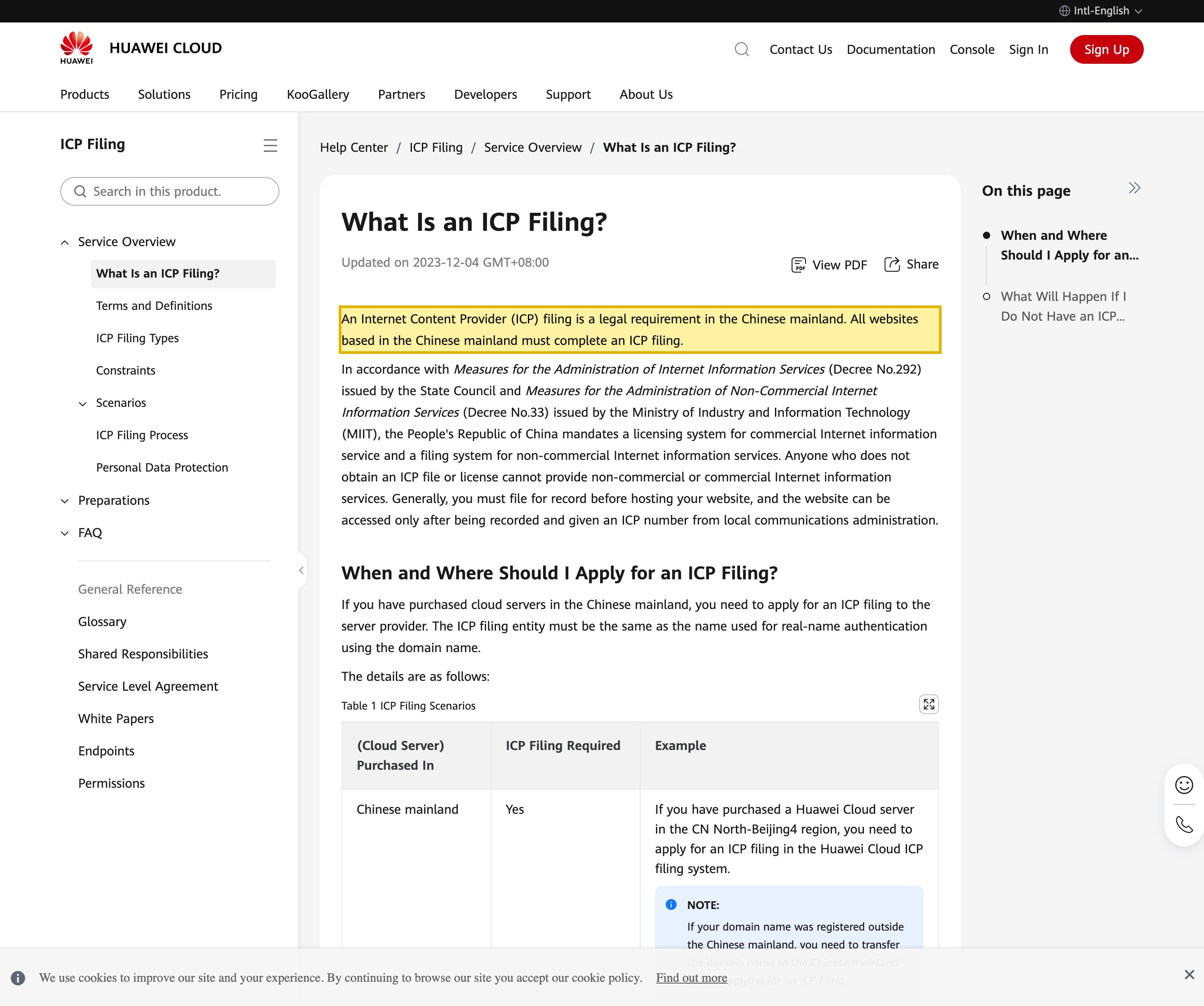This screenshot has height=1006, width=1204.
Task: Go to Service Overview breadcrumb
Action: tap(533, 147)
